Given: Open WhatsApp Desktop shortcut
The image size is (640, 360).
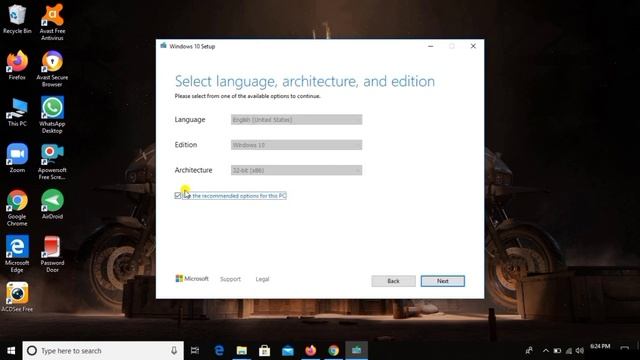Looking at the screenshot, I should [x=52, y=114].
